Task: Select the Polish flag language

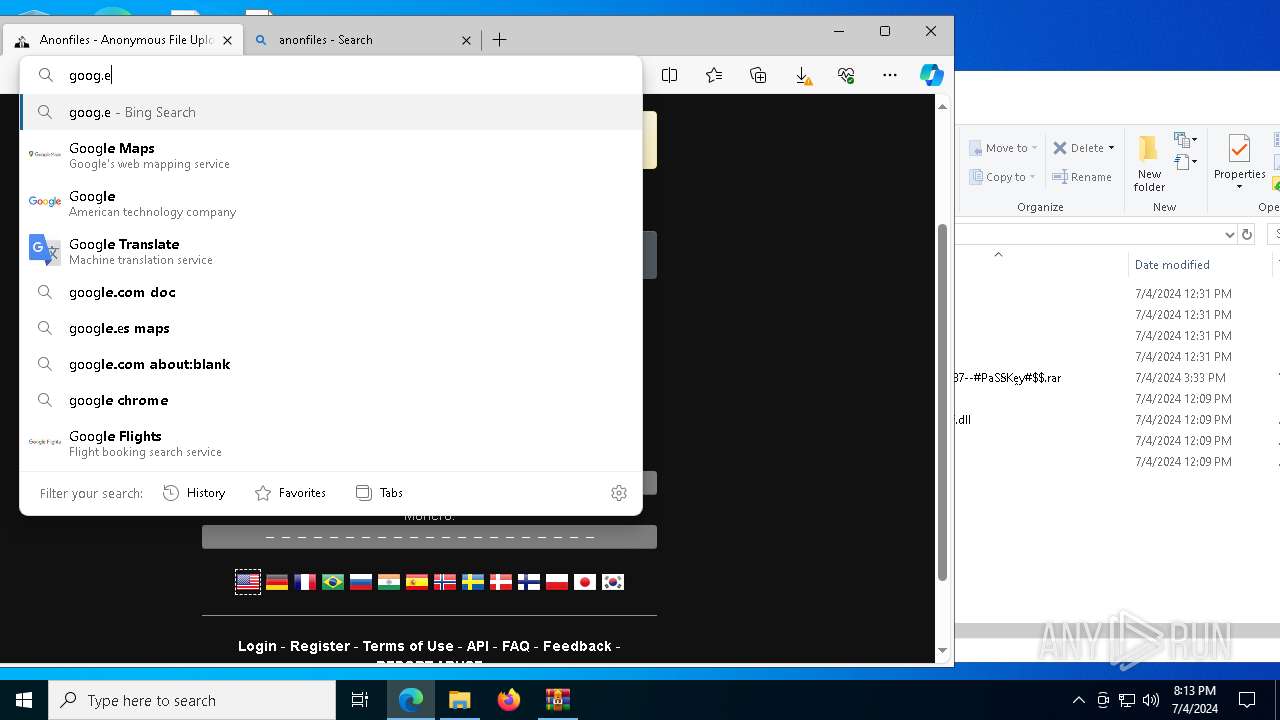Action: coord(557,582)
